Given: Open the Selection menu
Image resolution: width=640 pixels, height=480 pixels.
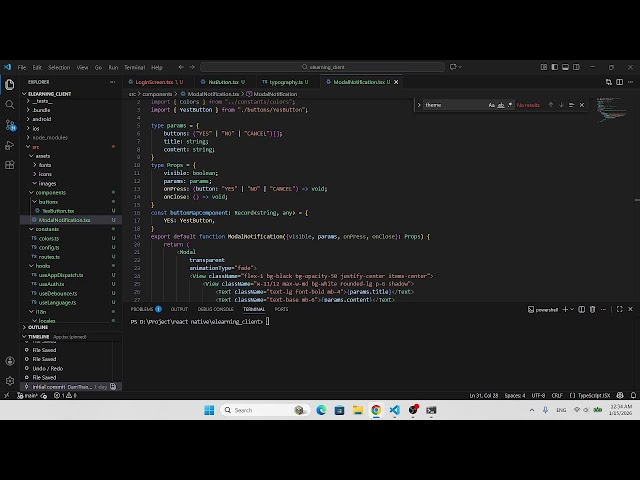Looking at the screenshot, I should coord(59,67).
